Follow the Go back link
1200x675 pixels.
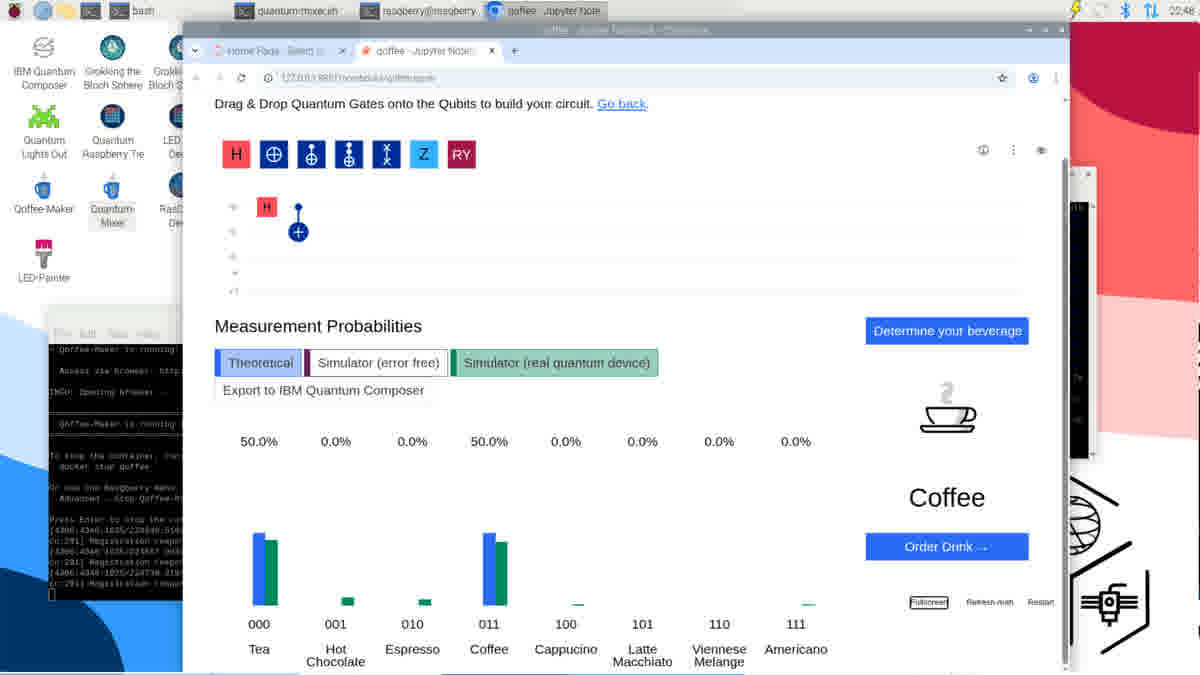click(622, 104)
